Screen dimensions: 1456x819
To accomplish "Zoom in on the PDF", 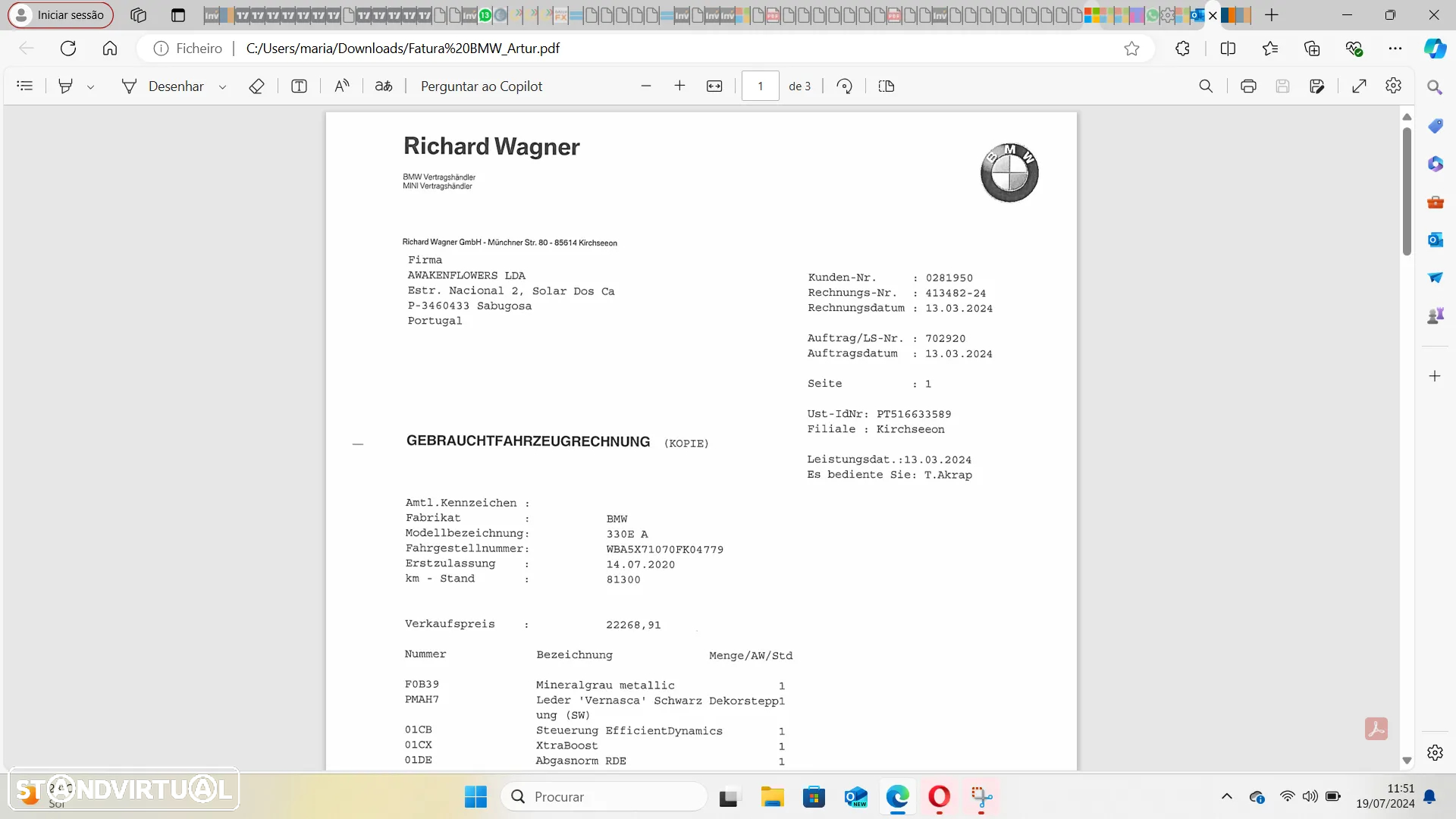I will point(679,86).
